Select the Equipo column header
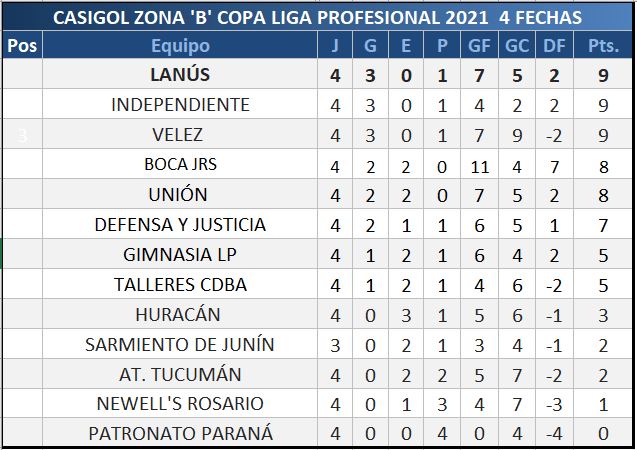This screenshot has height=450, width=637. [181, 46]
